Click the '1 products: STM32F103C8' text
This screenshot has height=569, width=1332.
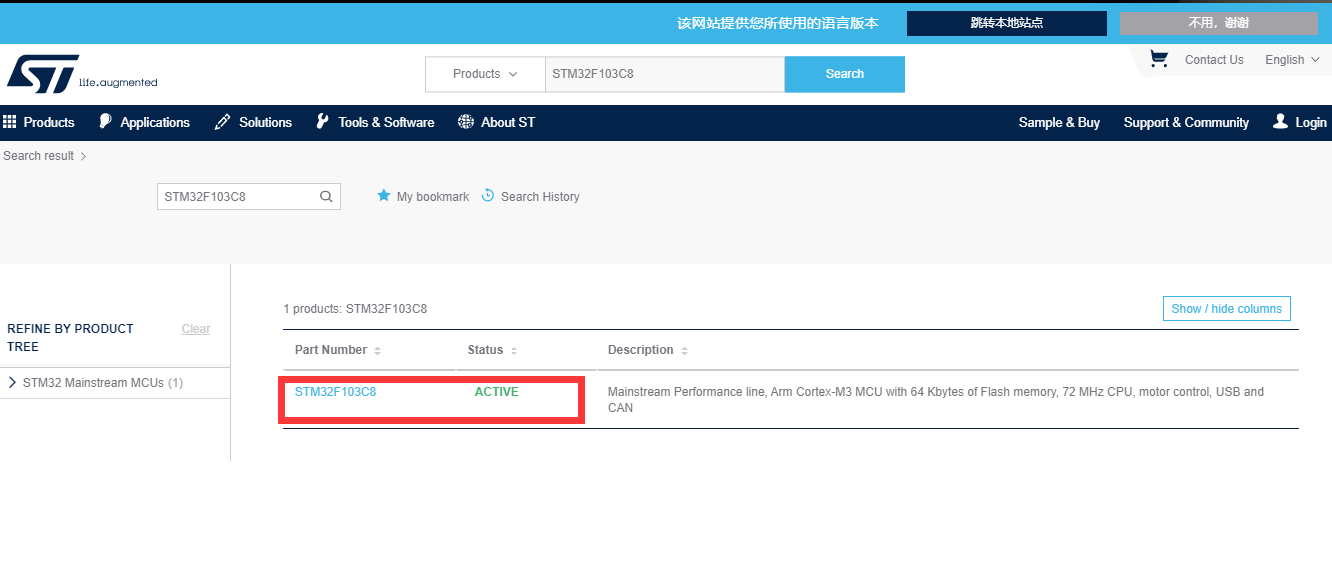(x=355, y=309)
